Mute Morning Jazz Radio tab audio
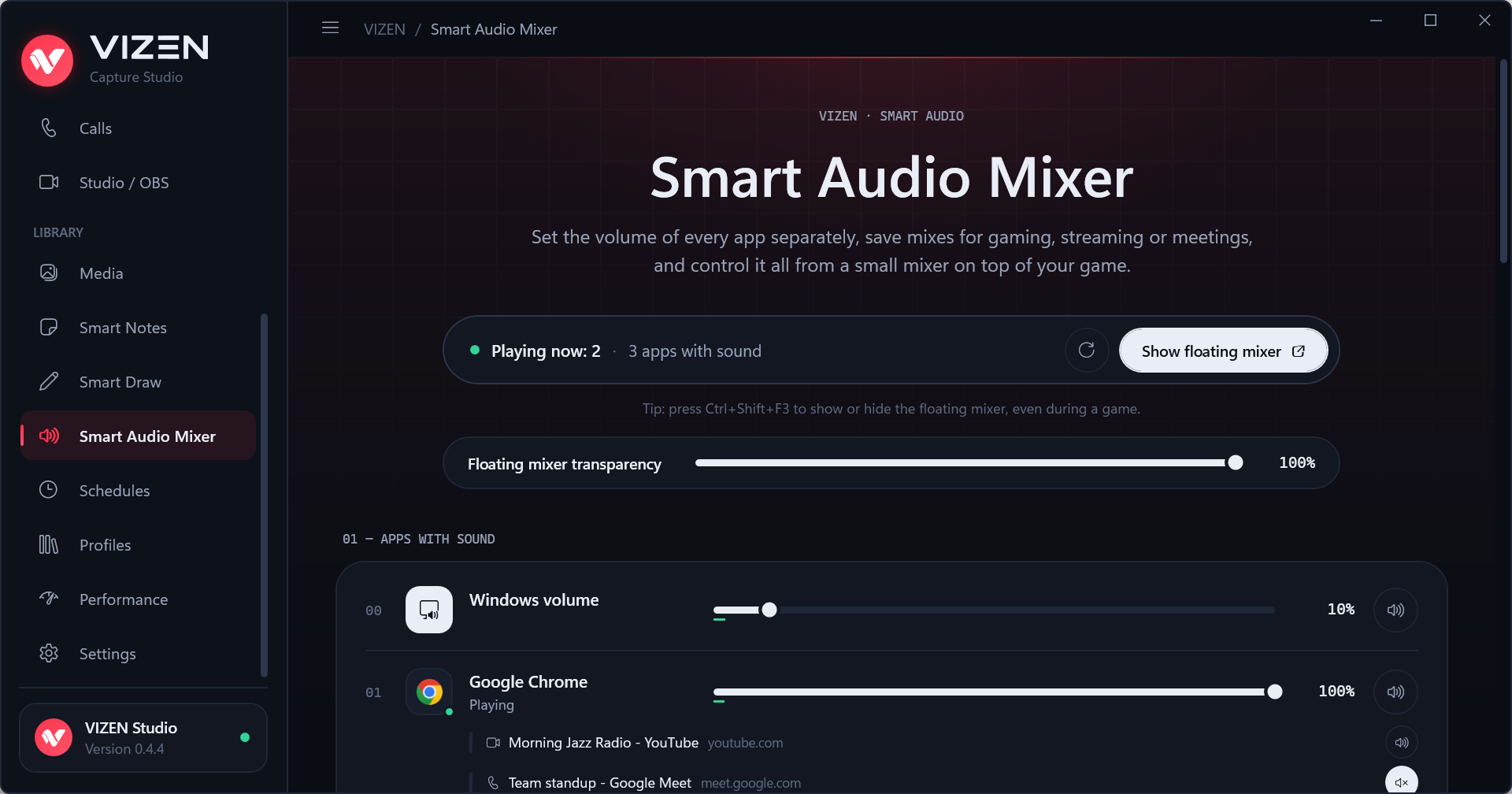 pos(1402,742)
